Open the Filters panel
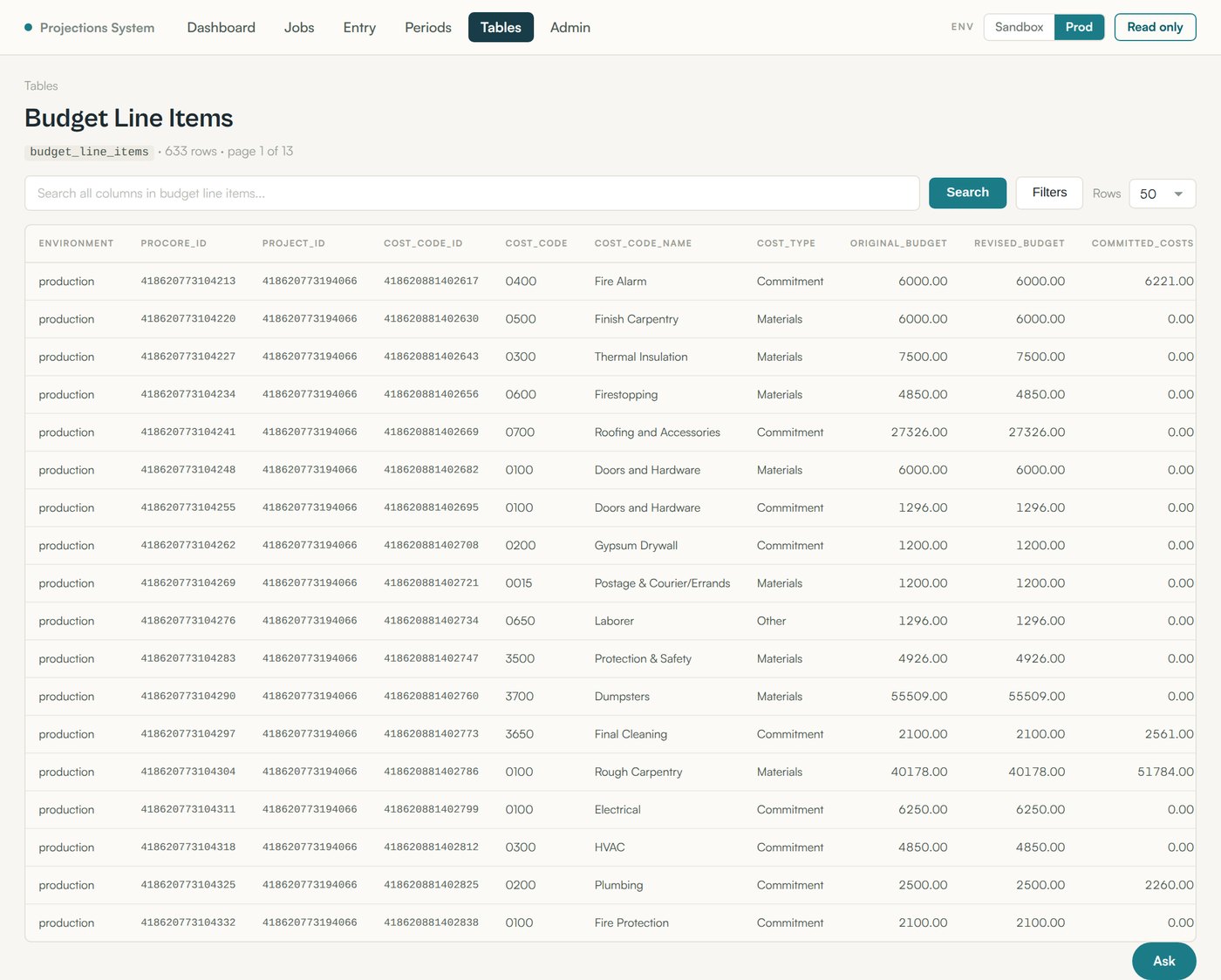The width and height of the screenshot is (1221, 980). click(x=1049, y=193)
